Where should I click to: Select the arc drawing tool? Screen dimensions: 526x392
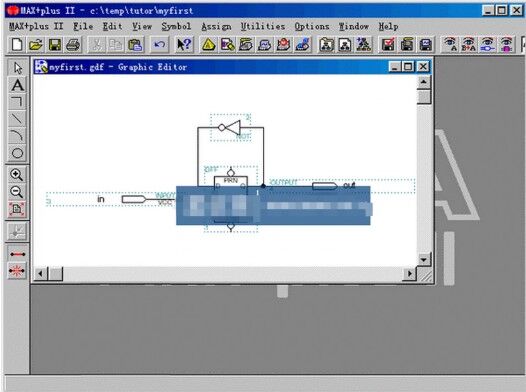pyautogui.click(x=17, y=136)
